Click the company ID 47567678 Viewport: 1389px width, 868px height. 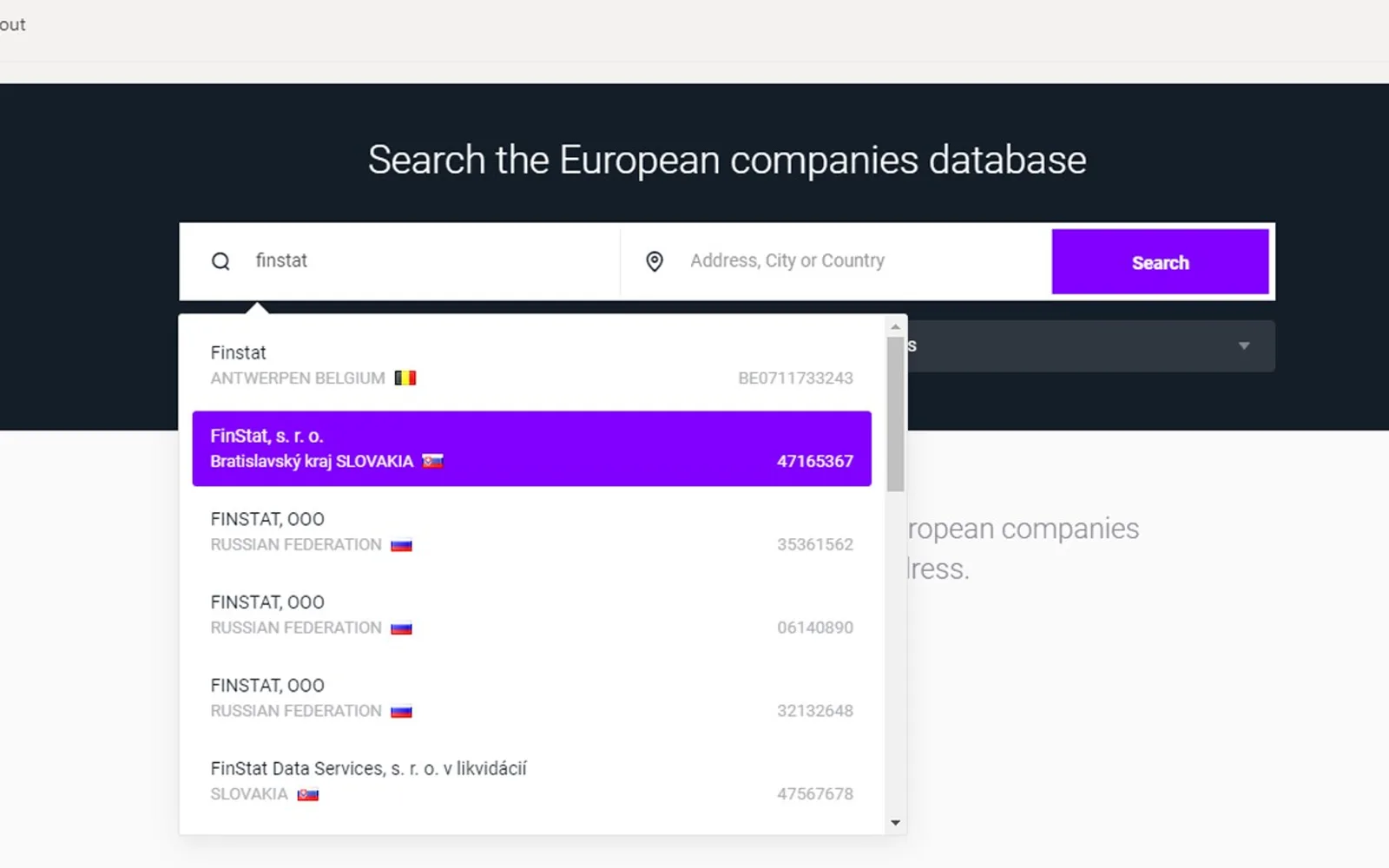coord(814,794)
